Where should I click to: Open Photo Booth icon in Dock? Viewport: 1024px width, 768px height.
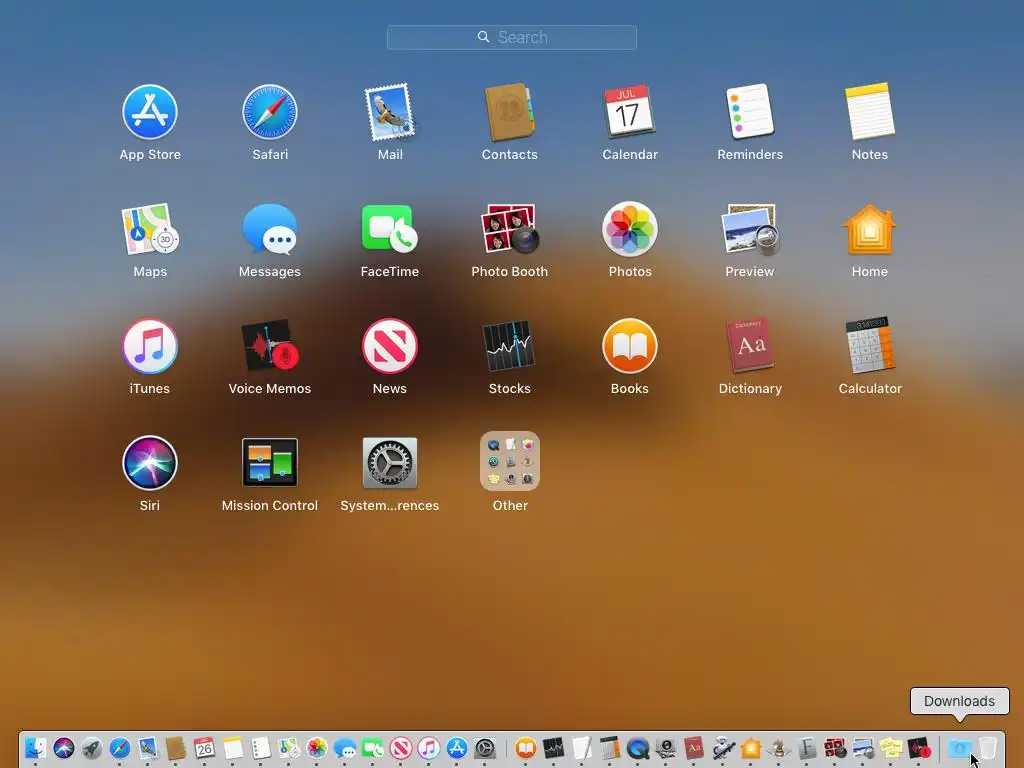[x=835, y=748]
